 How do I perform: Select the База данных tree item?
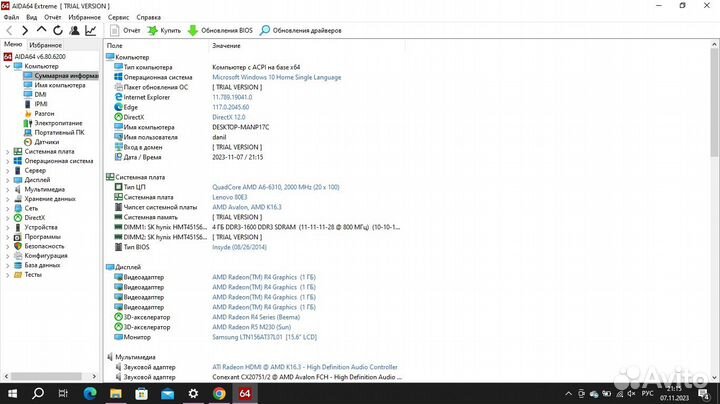(x=37, y=265)
